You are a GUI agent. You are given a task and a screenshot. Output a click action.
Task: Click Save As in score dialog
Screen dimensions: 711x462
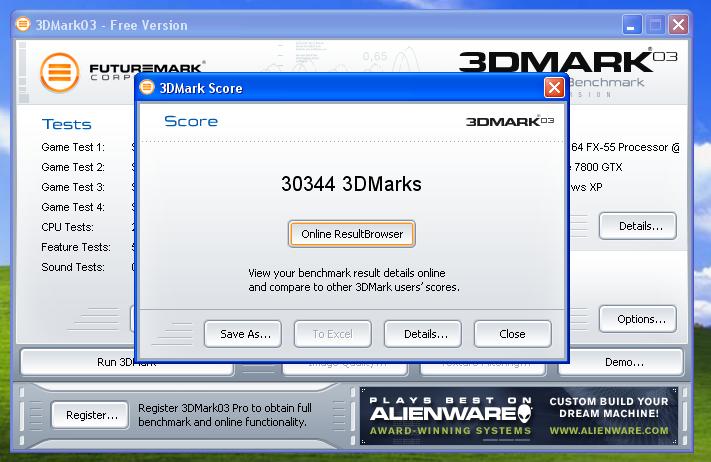pyautogui.click(x=243, y=334)
